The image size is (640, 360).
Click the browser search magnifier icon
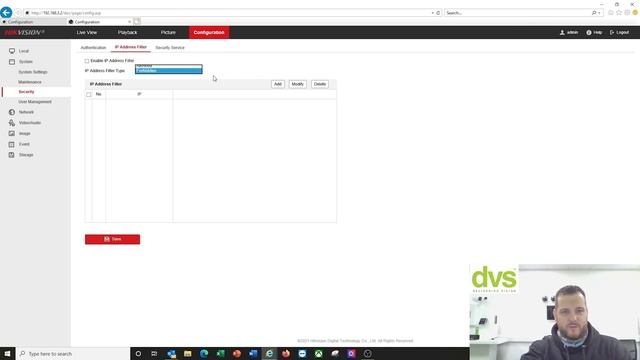click(594, 13)
